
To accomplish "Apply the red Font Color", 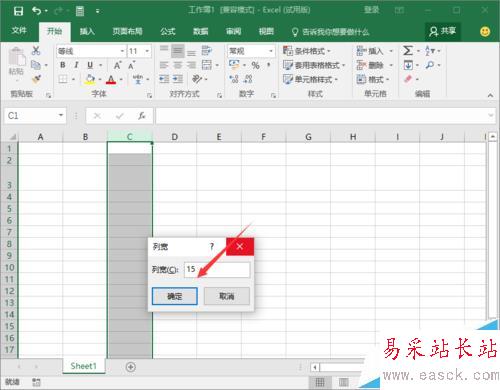I will (x=111, y=79).
